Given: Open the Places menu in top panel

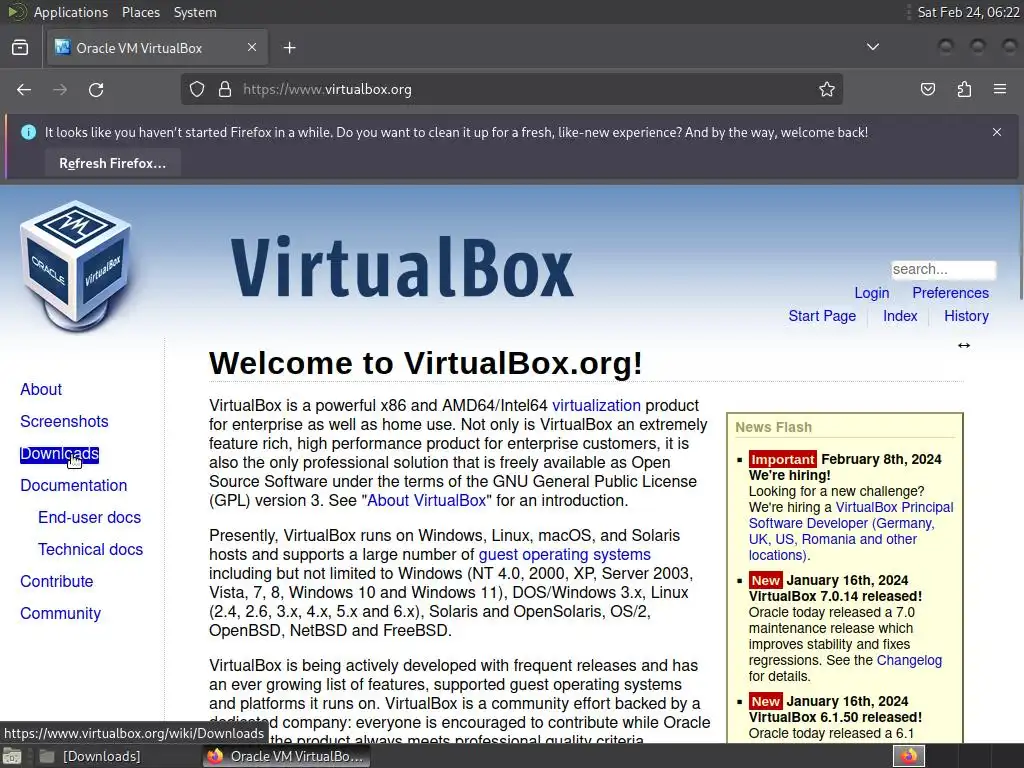Looking at the screenshot, I should click(x=140, y=12).
